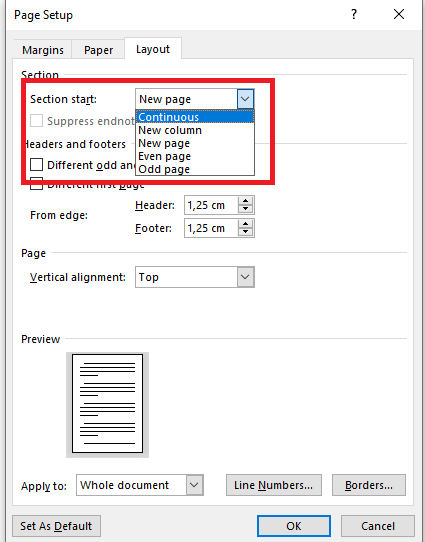The width and height of the screenshot is (425, 542).
Task: Choose Even page from section start list
Action: pos(195,156)
